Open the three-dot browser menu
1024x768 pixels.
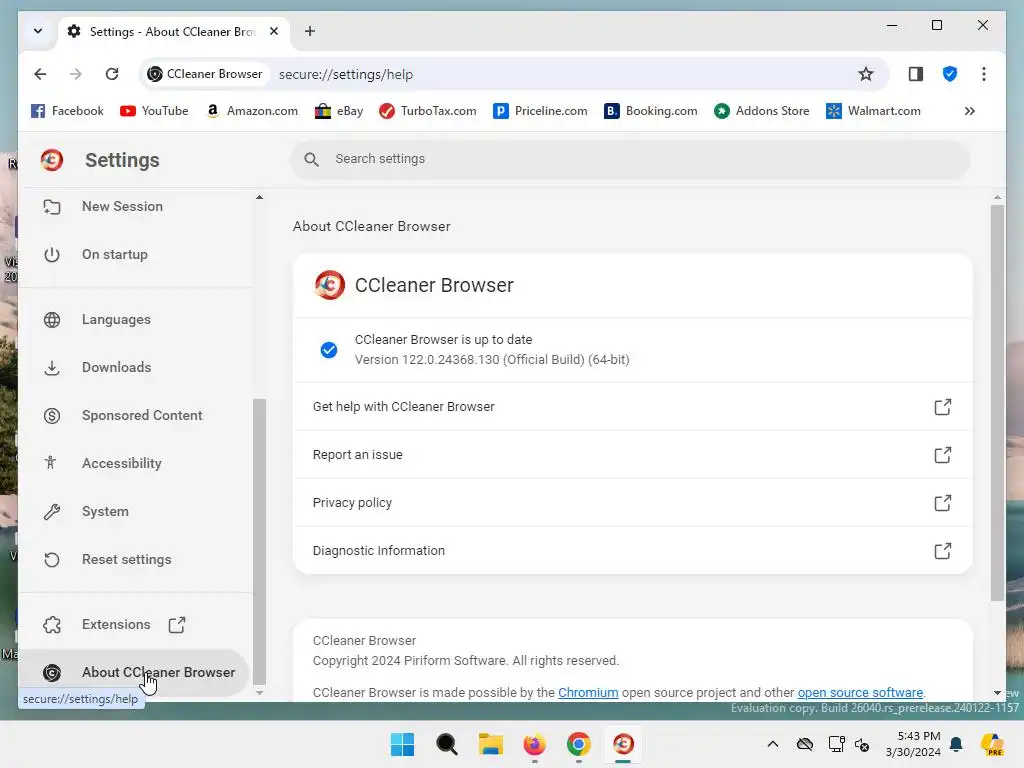pyautogui.click(x=984, y=74)
